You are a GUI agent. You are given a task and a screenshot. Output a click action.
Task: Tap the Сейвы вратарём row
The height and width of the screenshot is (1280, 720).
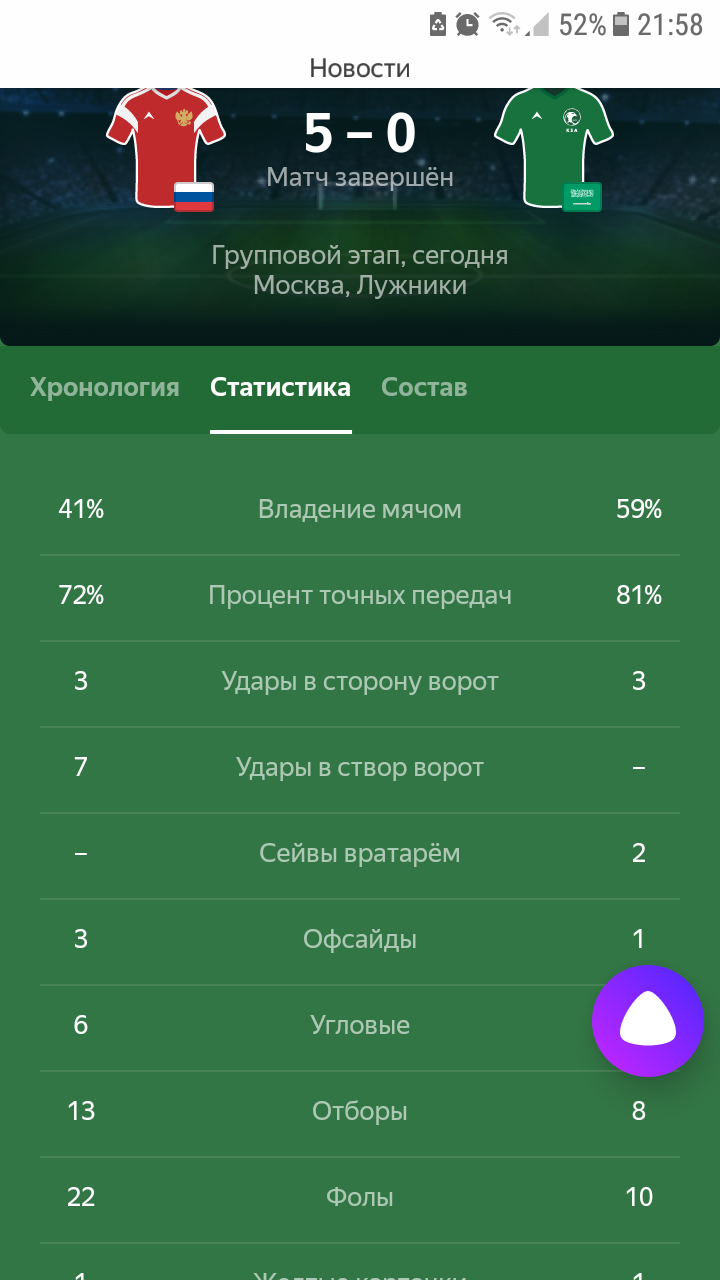pyautogui.click(x=360, y=856)
